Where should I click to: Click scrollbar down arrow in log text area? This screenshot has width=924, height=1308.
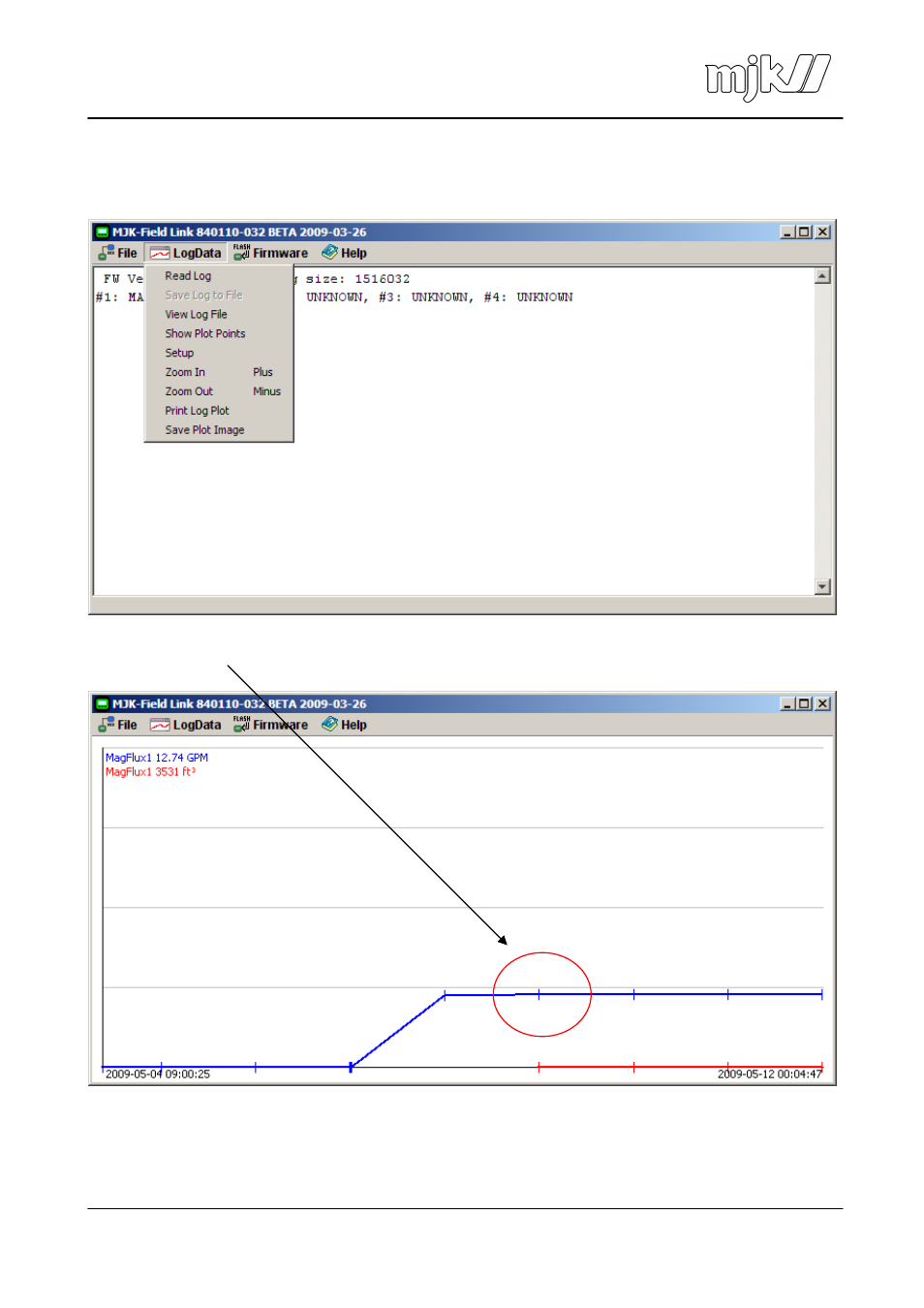pyautogui.click(x=822, y=587)
